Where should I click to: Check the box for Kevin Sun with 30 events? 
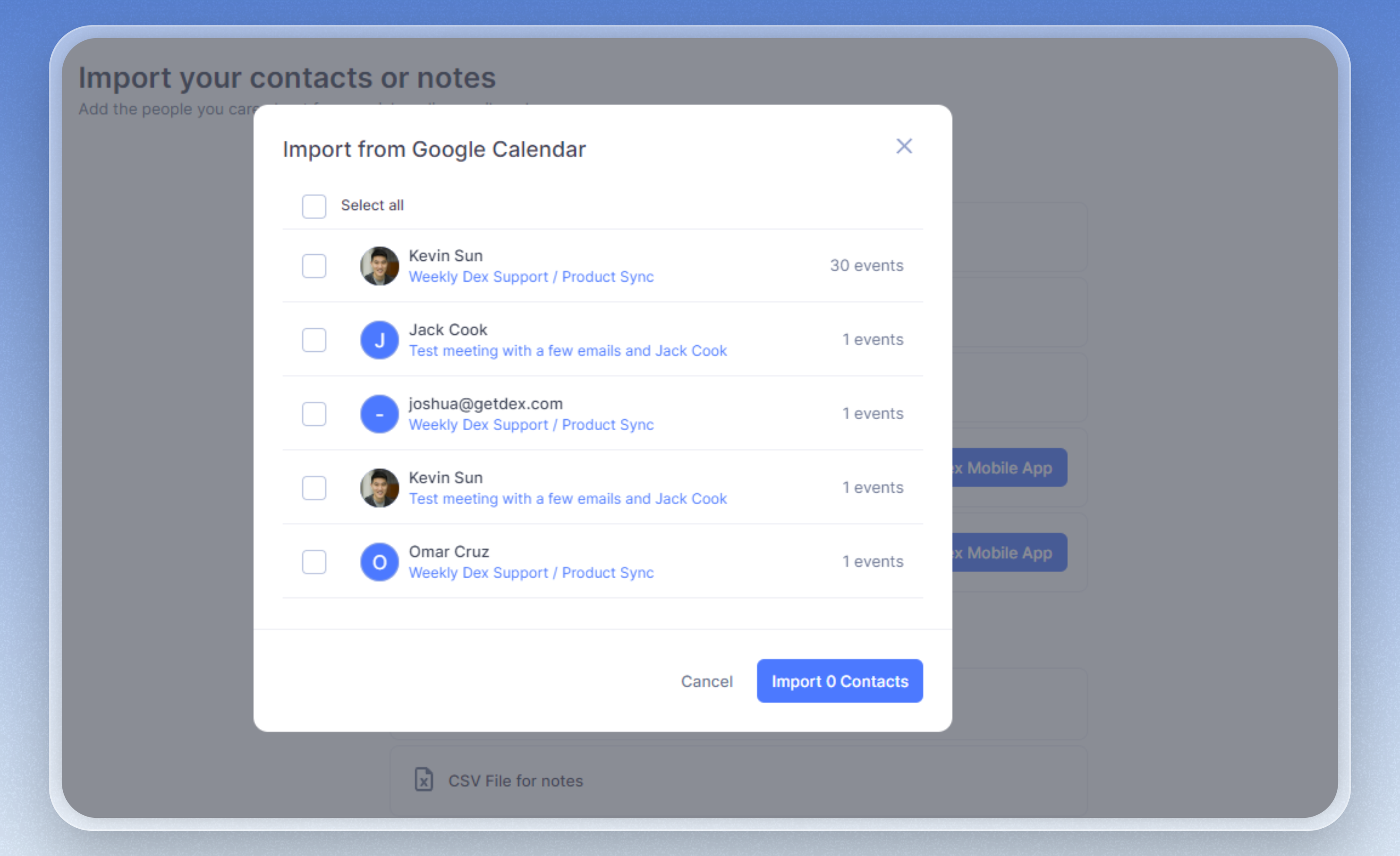[x=314, y=266]
